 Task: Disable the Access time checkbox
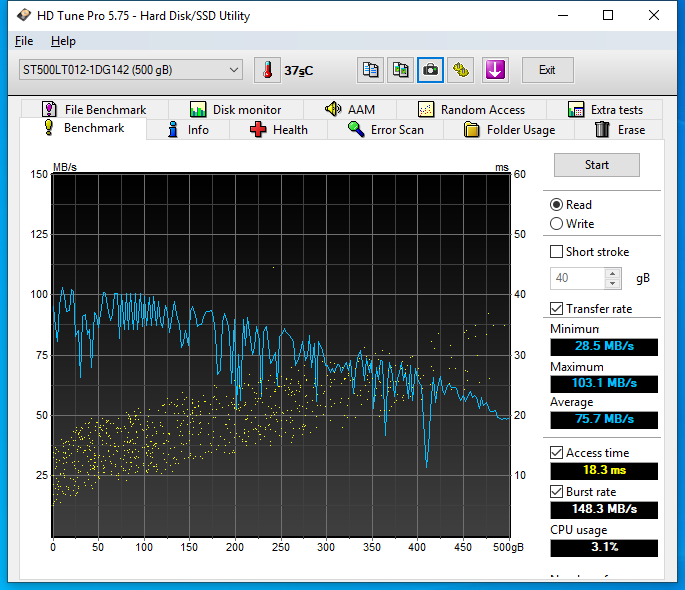(x=557, y=453)
